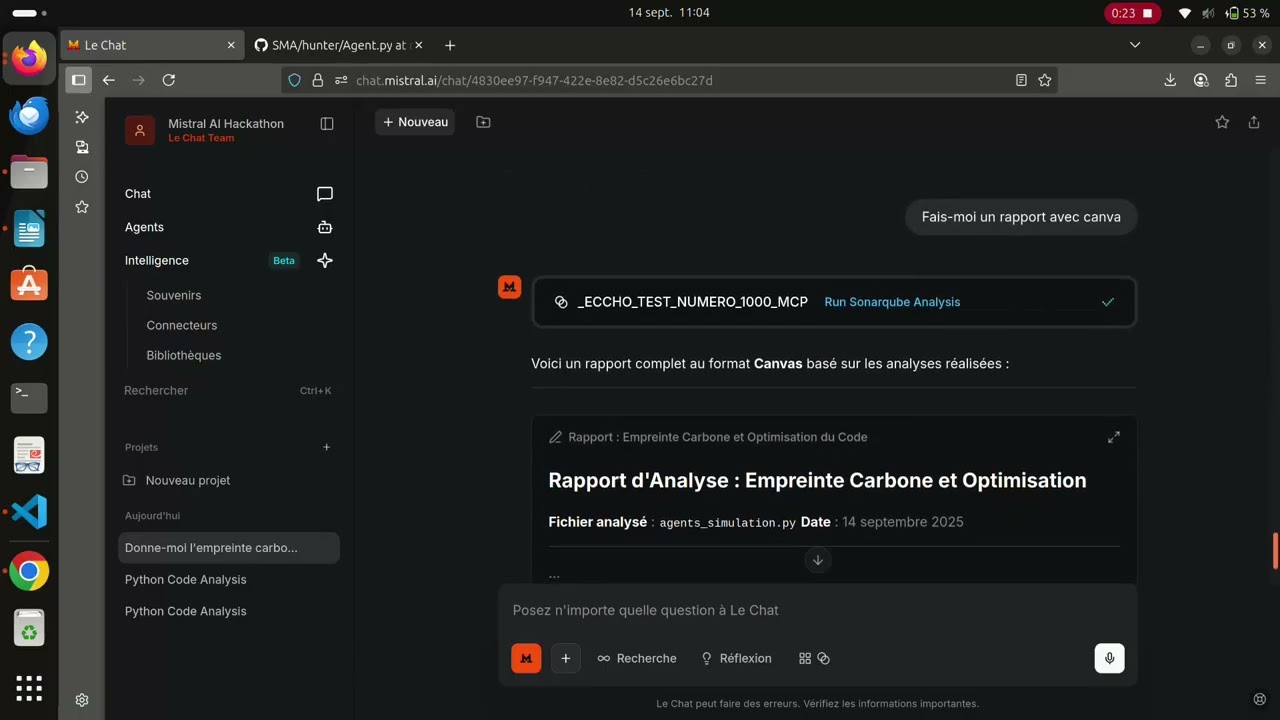The image size is (1280, 720).
Task: Reload the current page
Action: 169,80
